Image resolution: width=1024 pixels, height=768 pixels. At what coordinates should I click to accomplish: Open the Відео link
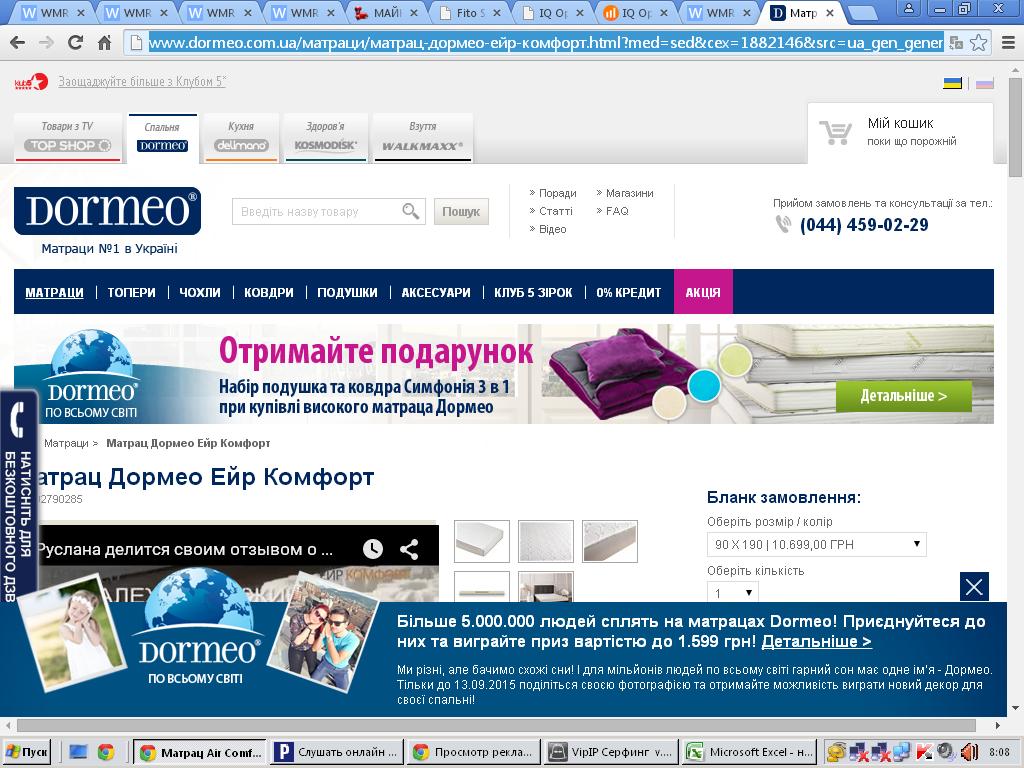[x=552, y=229]
